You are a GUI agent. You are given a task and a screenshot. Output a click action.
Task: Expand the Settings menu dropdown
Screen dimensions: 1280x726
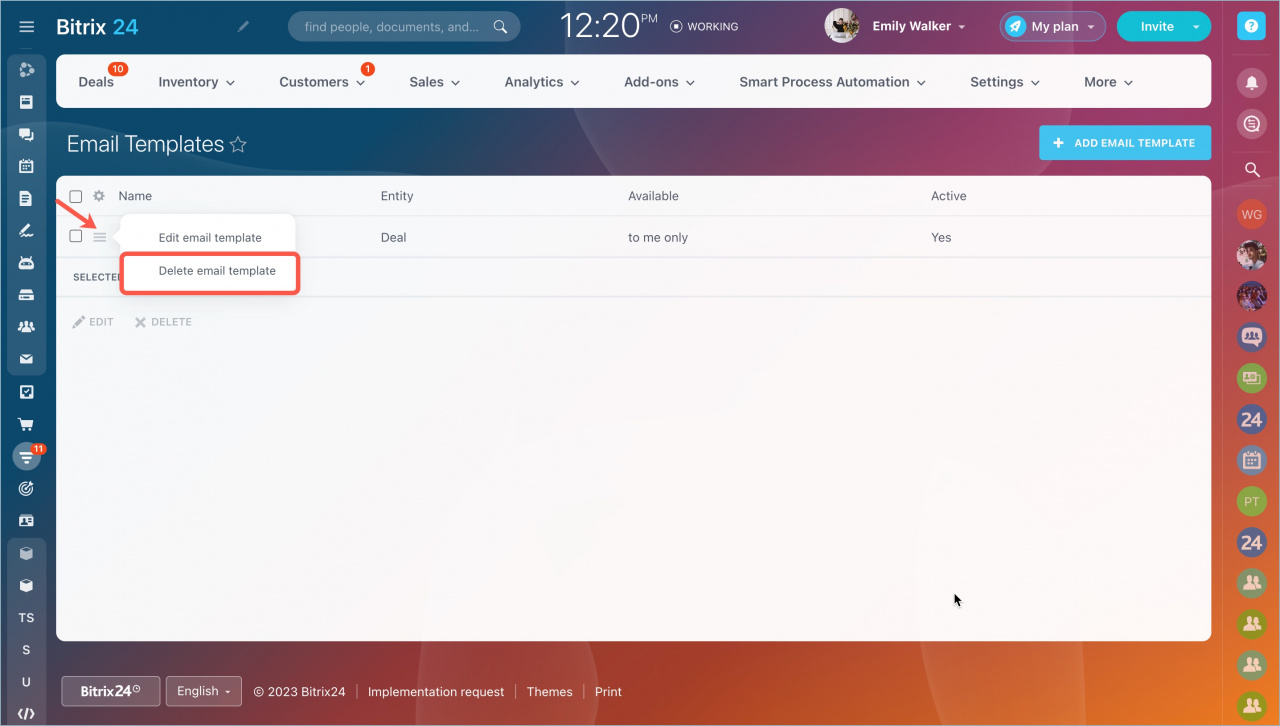[1005, 82]
